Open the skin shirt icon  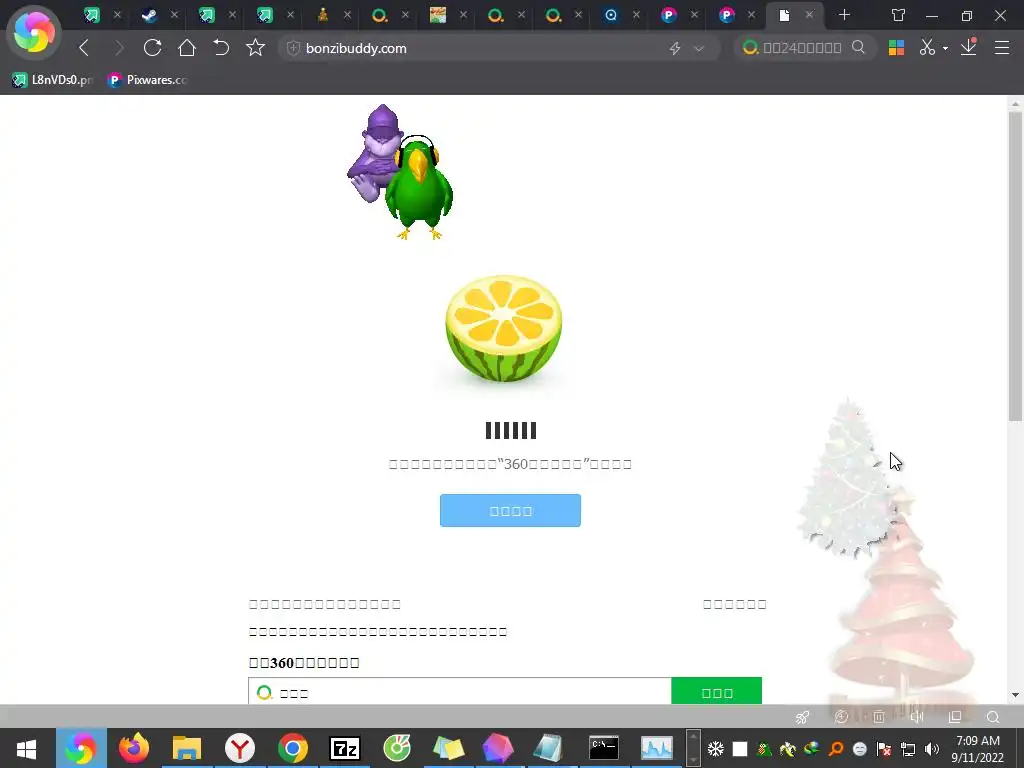click(899, 15)
